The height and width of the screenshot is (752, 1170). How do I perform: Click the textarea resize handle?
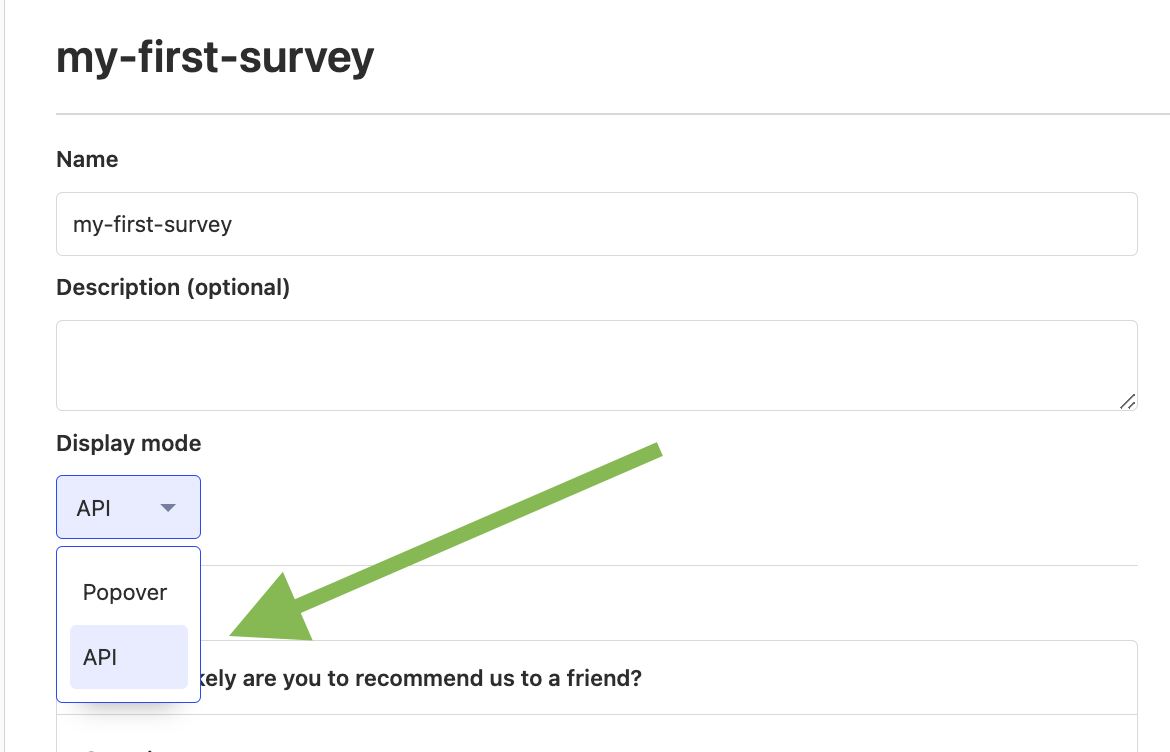(x=1128, y=403)
